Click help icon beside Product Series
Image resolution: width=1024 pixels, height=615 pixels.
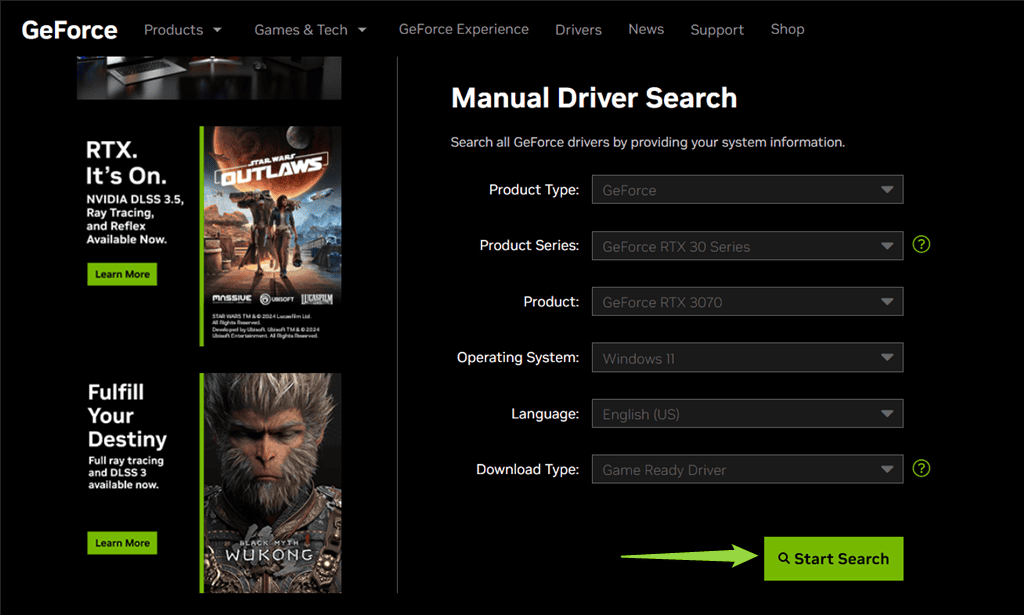921,244
